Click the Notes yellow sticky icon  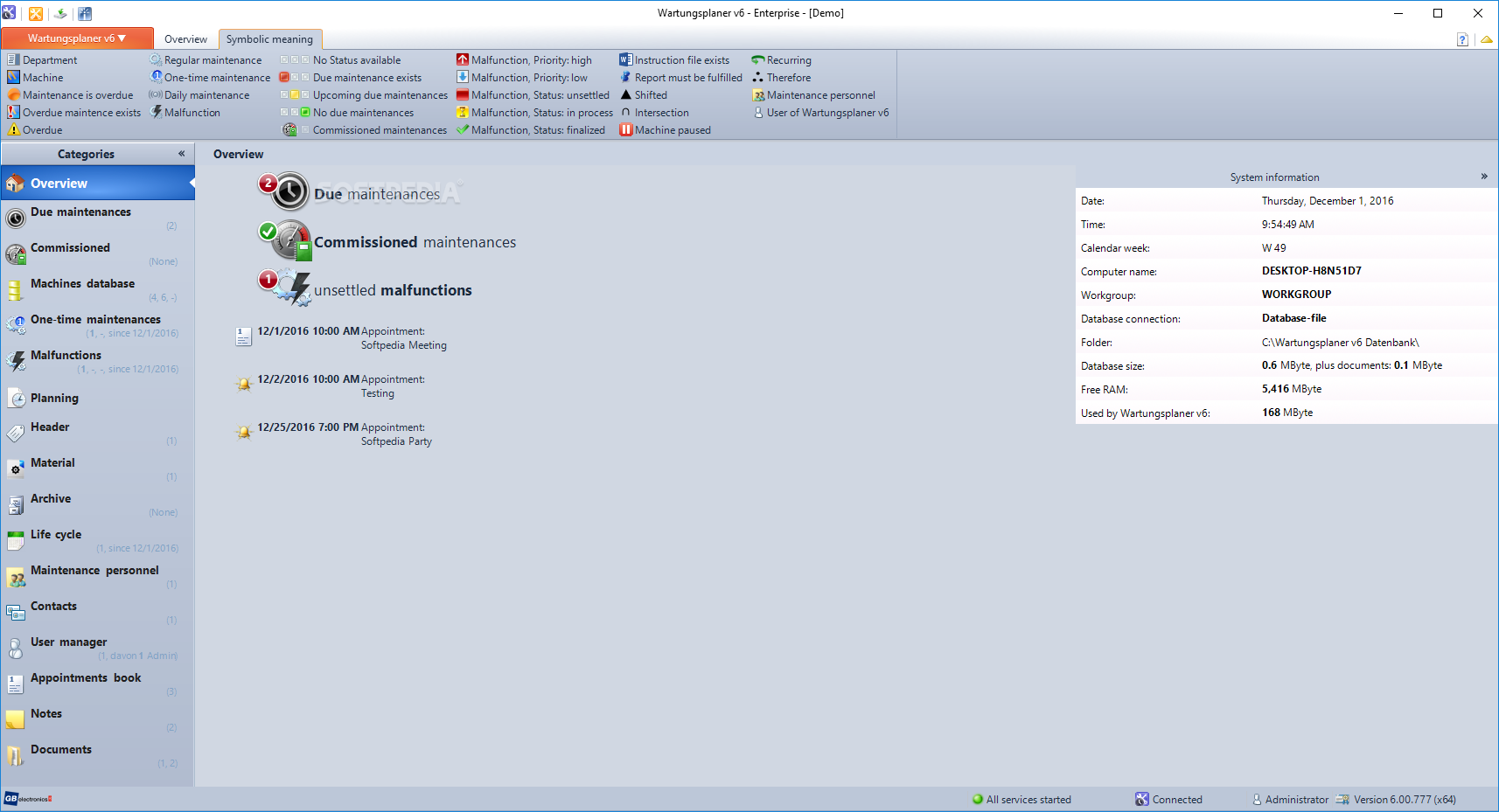pyautogui.click(x=16, y=719)
